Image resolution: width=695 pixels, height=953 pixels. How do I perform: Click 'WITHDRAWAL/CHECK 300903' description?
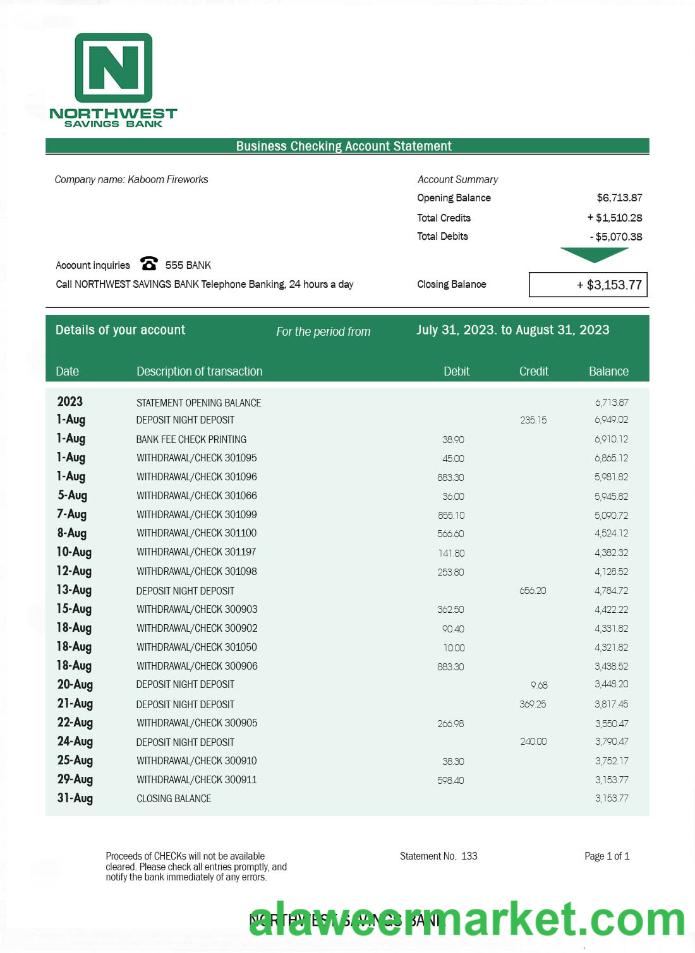pos(197,609)
